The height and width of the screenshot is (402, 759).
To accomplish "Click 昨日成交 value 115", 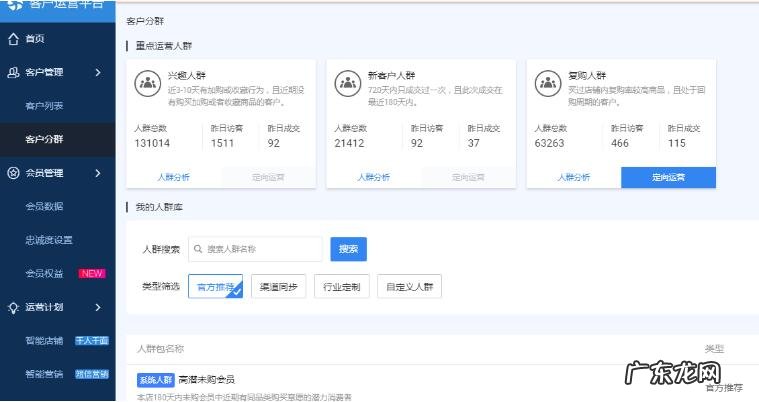I will (x=677, y=143).
